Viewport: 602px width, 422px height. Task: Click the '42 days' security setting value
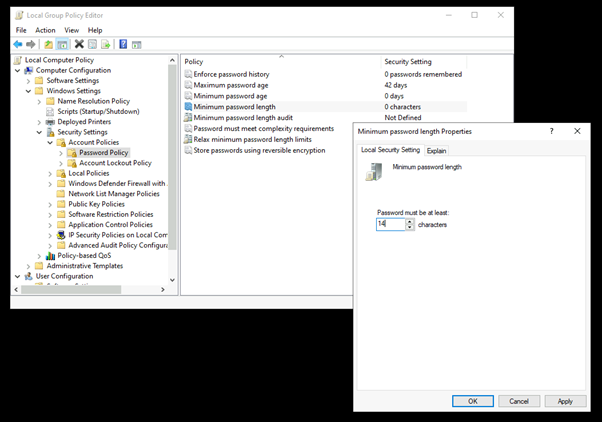tap(396, 85)
